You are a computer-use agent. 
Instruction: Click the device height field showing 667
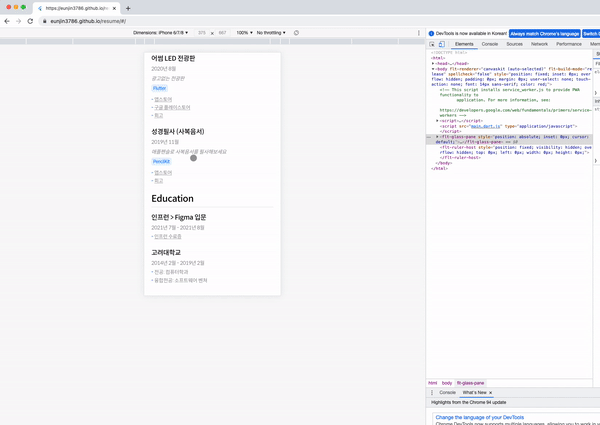222,33
